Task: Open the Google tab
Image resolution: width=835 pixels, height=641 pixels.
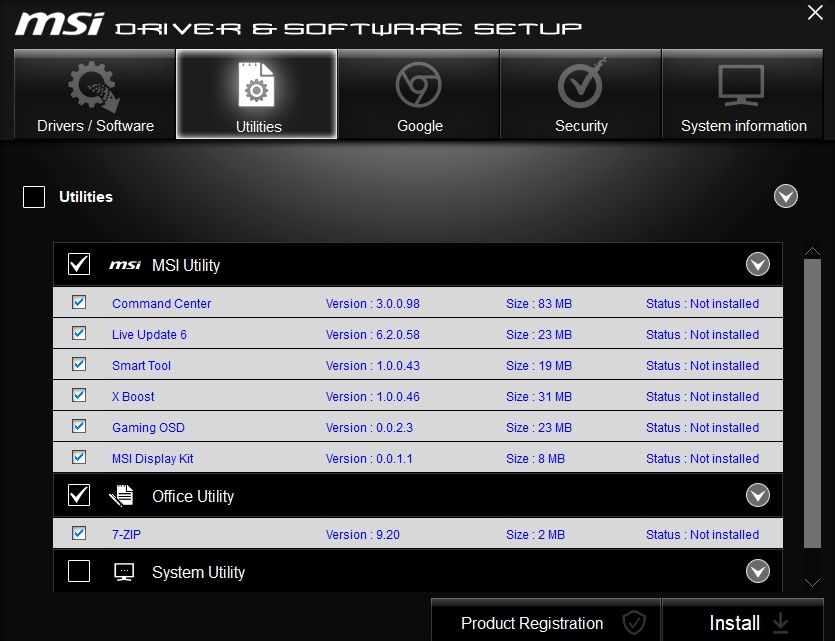Action: pos(419,94)
